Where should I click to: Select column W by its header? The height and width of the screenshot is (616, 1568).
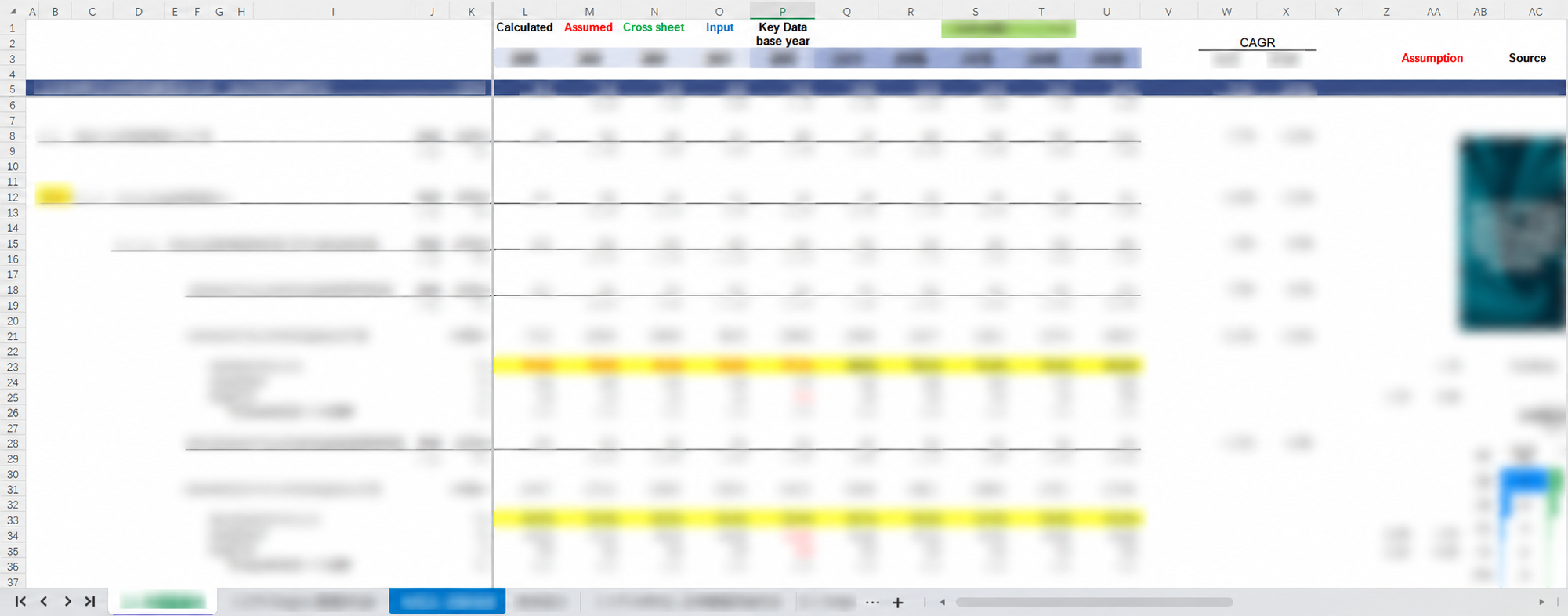click(1226, 12)
